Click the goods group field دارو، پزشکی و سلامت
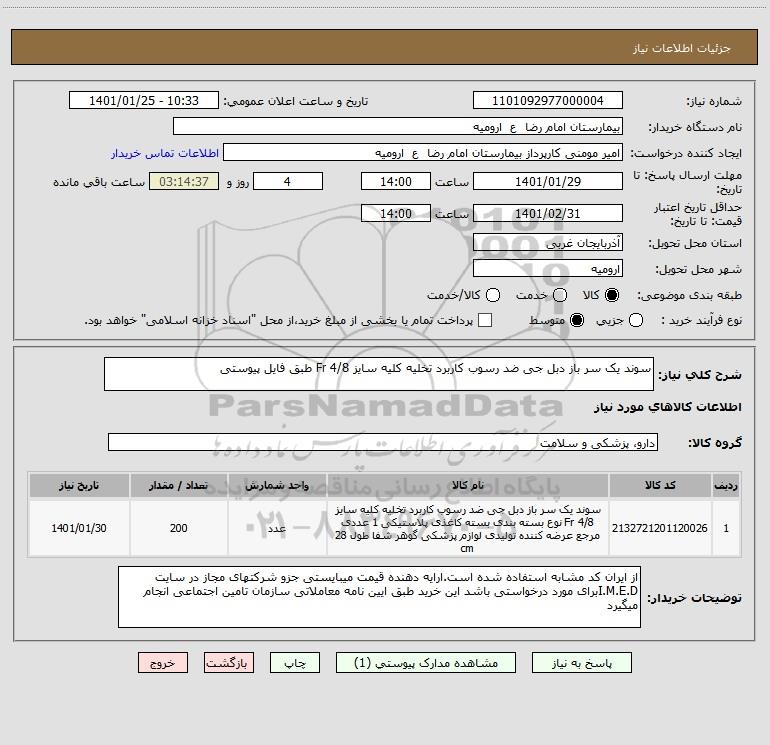770x745 pixels. tap(383, 442)
